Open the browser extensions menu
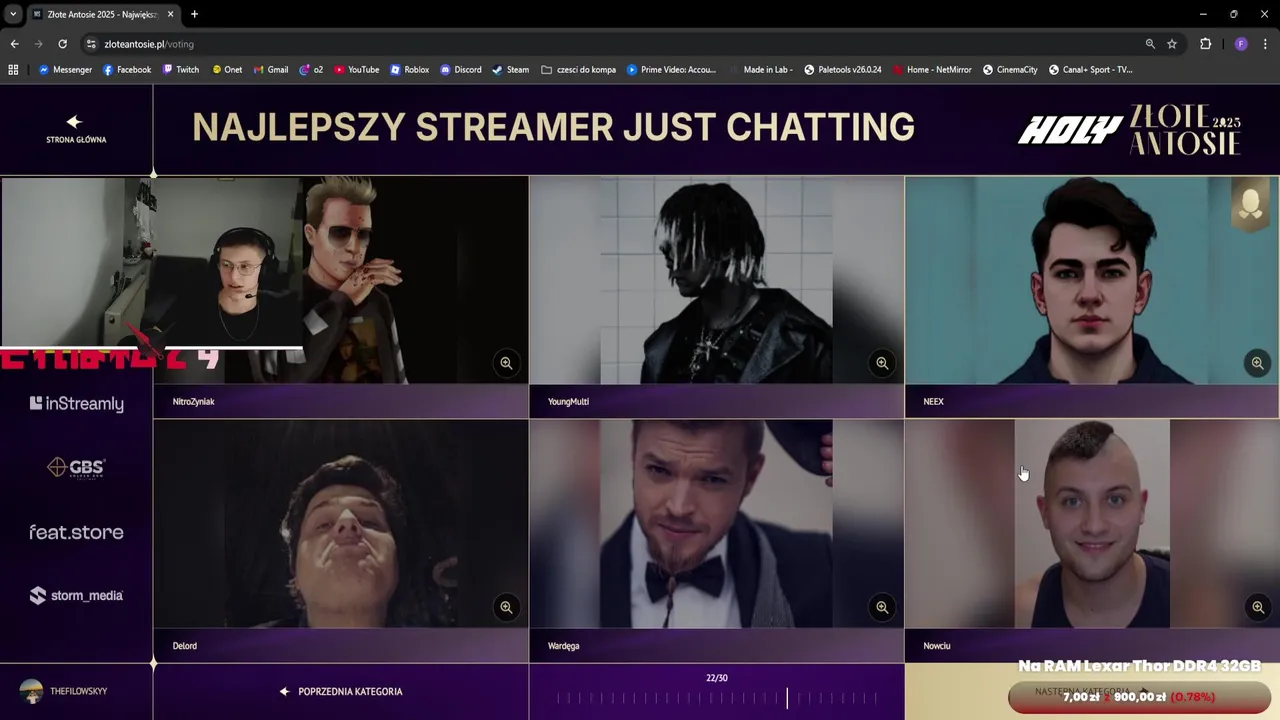Viewport: 1280px width, 720px height. coord(1205,44)
